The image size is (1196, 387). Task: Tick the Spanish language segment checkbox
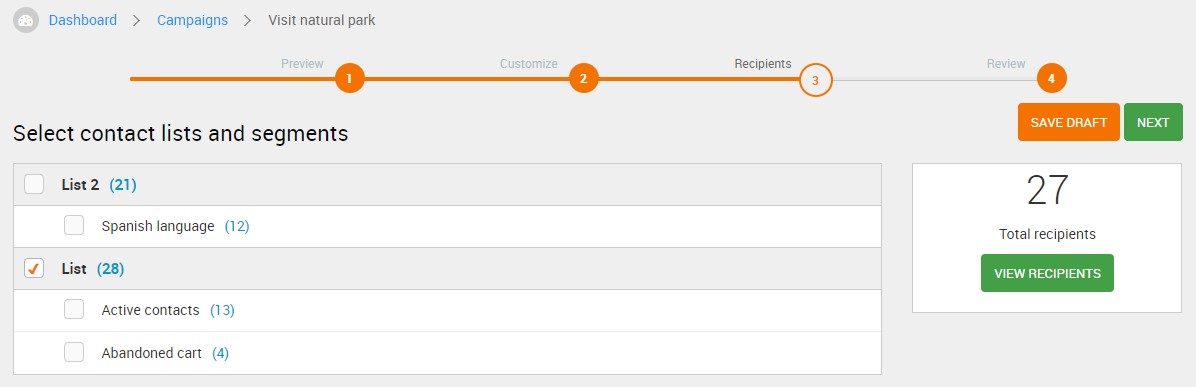[74, 226]
